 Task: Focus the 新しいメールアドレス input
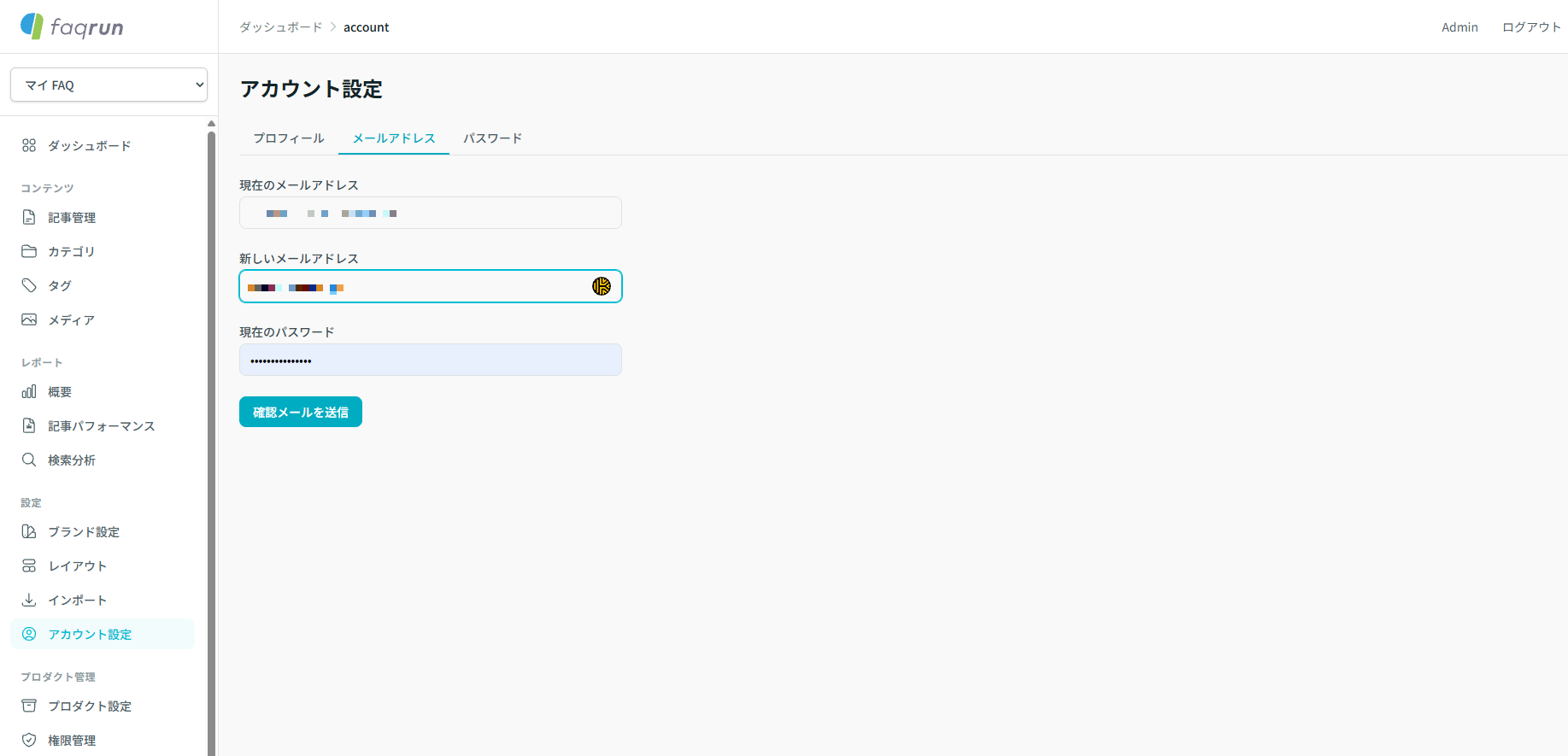coord(431,286)
